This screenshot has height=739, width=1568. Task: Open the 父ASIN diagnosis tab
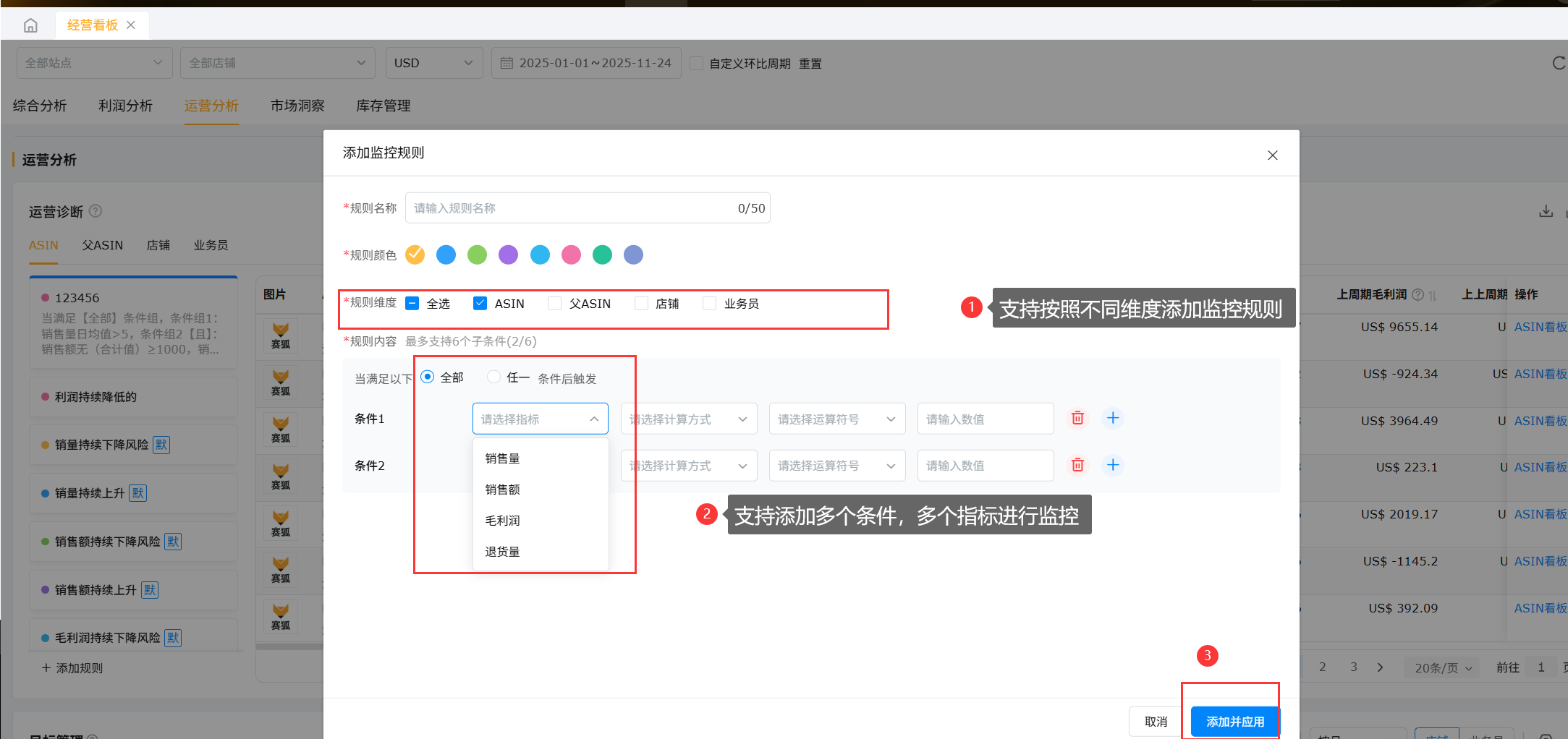[x=103, y=245]
